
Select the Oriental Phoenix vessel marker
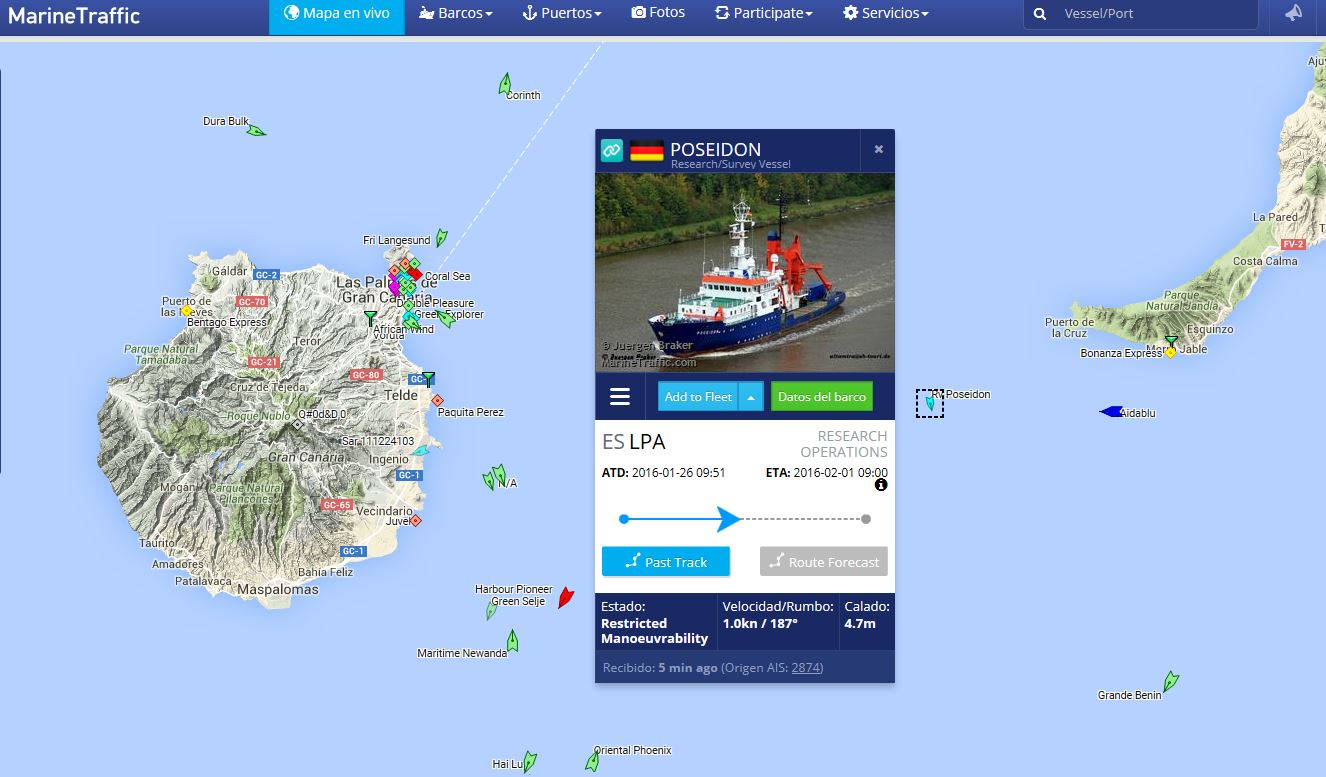tap(592, 762)
